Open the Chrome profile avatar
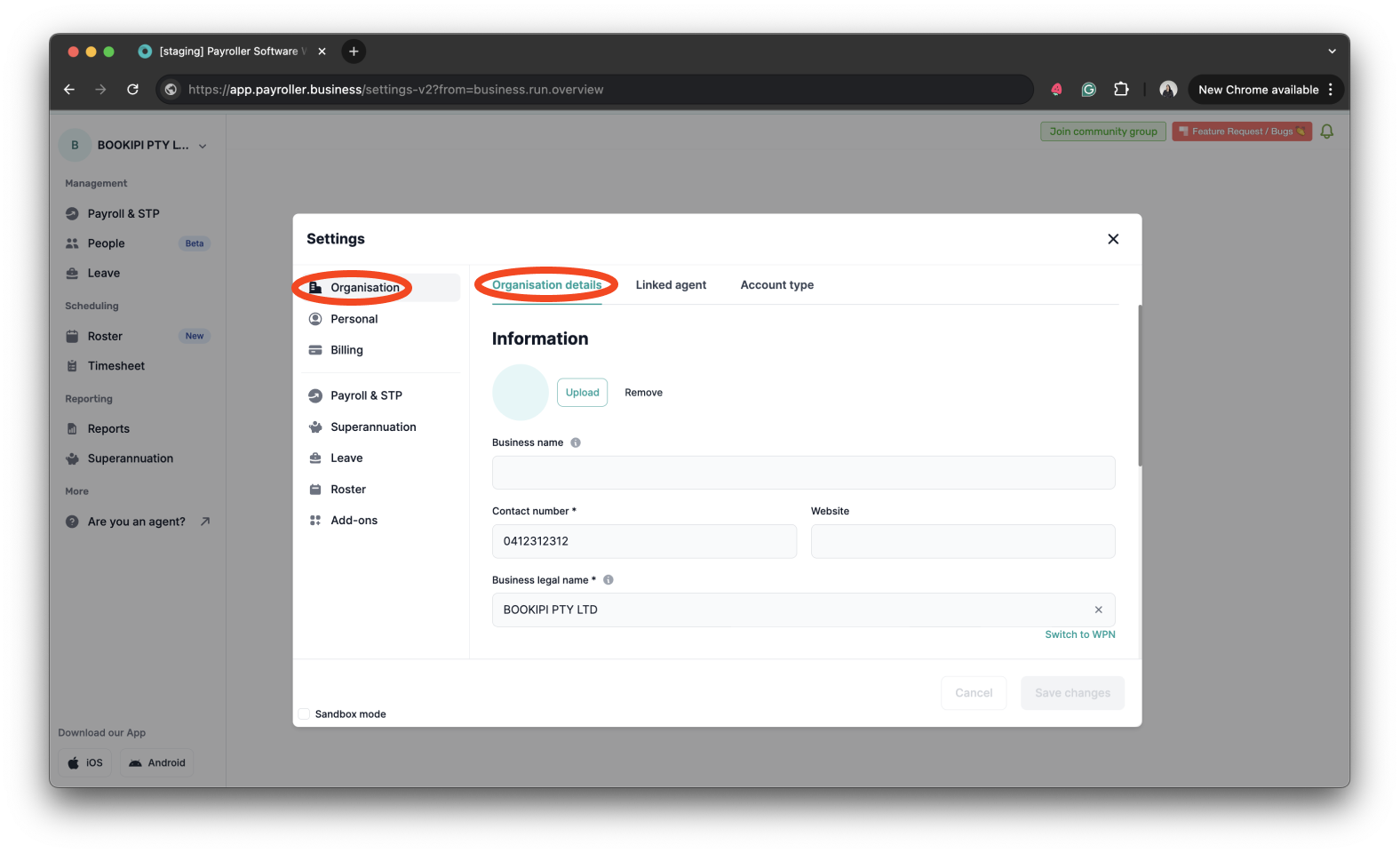The height and width of the screenshot is (853, 1400). click(1168, 89)
